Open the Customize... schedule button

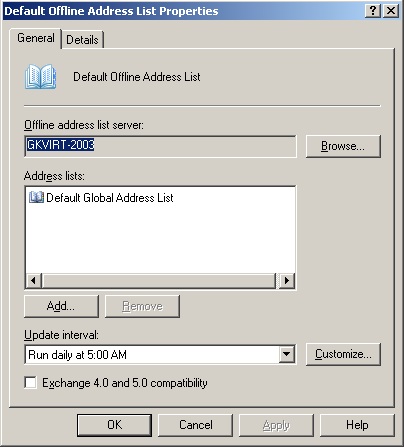click(x=343, y=354)
